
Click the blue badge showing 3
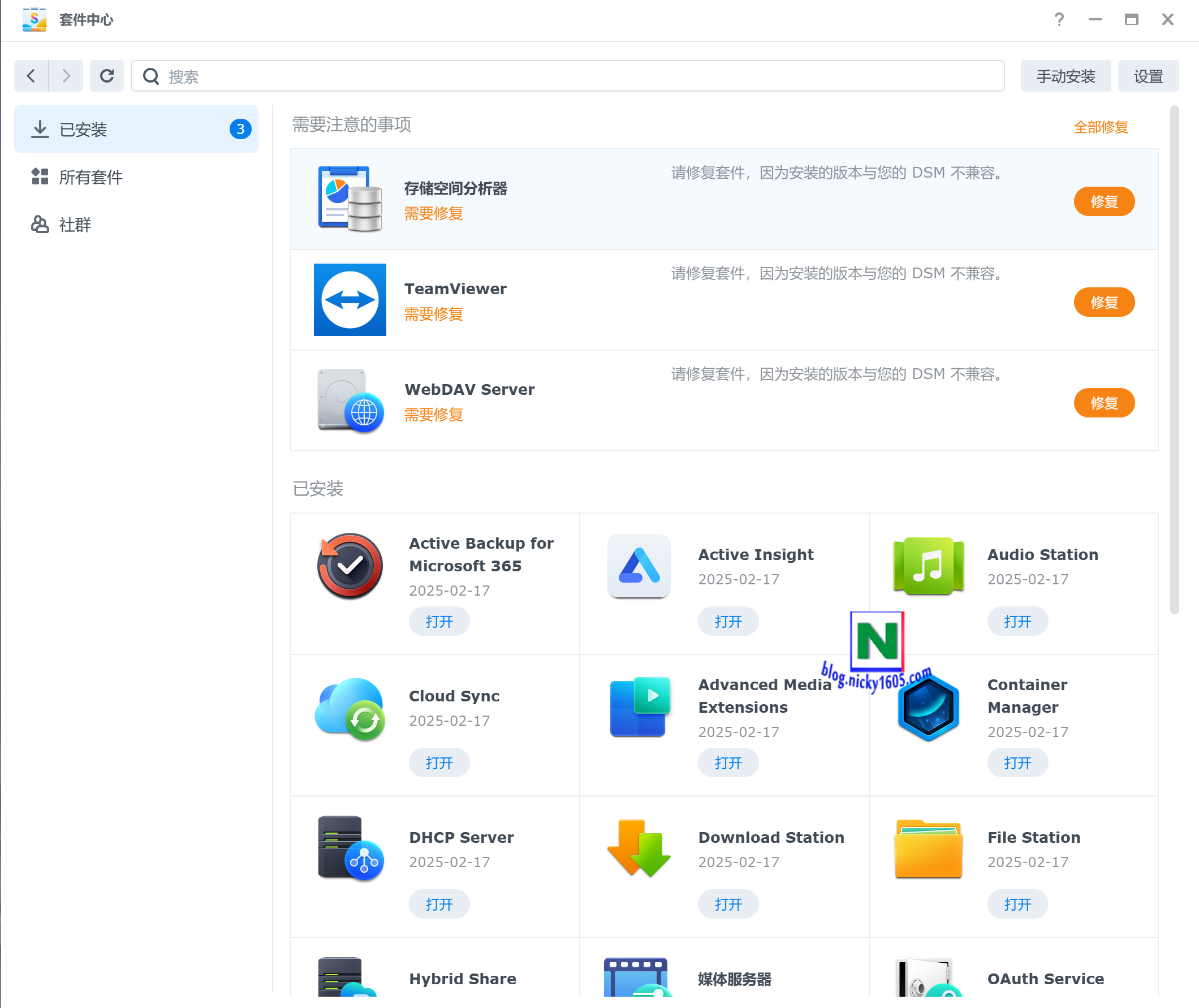240,129
